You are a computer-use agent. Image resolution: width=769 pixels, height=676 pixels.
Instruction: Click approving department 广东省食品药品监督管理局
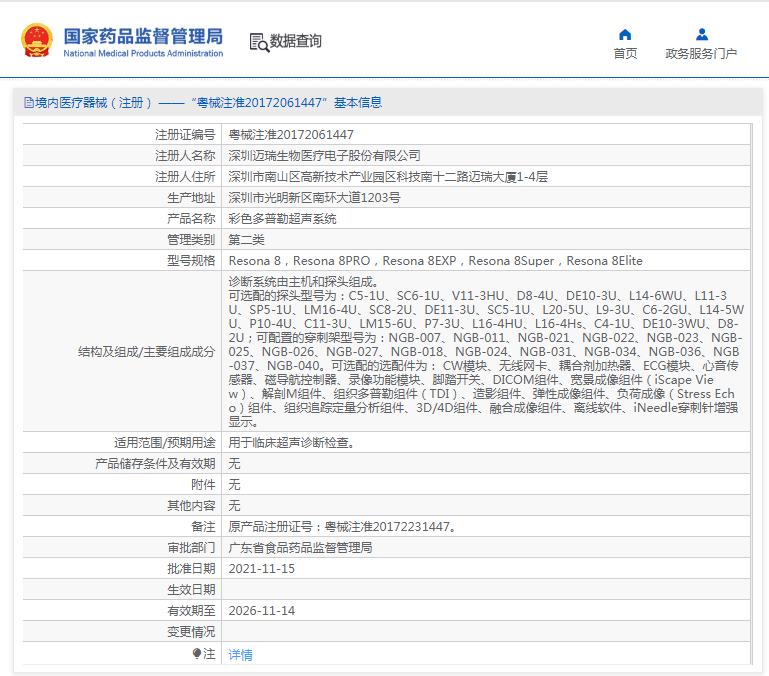[300, 547]
